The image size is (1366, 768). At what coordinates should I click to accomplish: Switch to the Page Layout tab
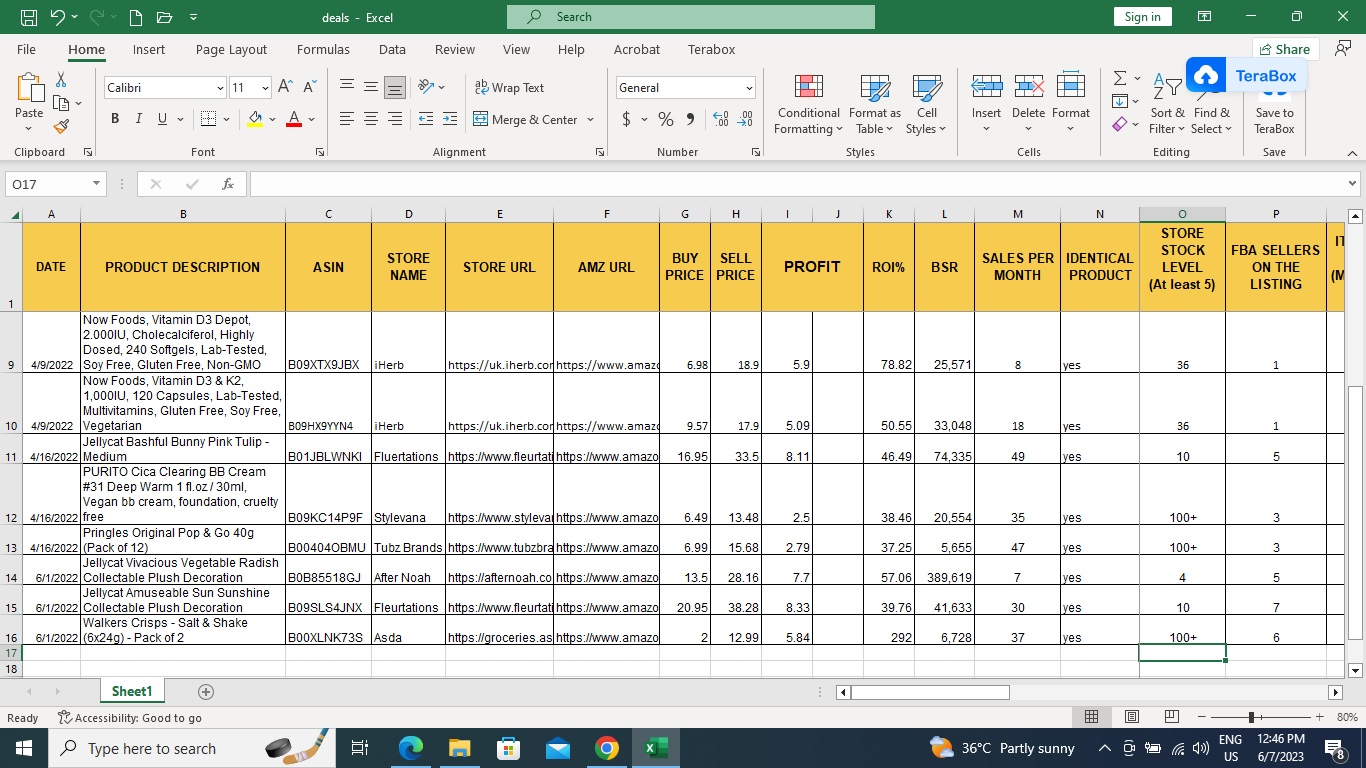pyautogui.click(x=232, y=49)
